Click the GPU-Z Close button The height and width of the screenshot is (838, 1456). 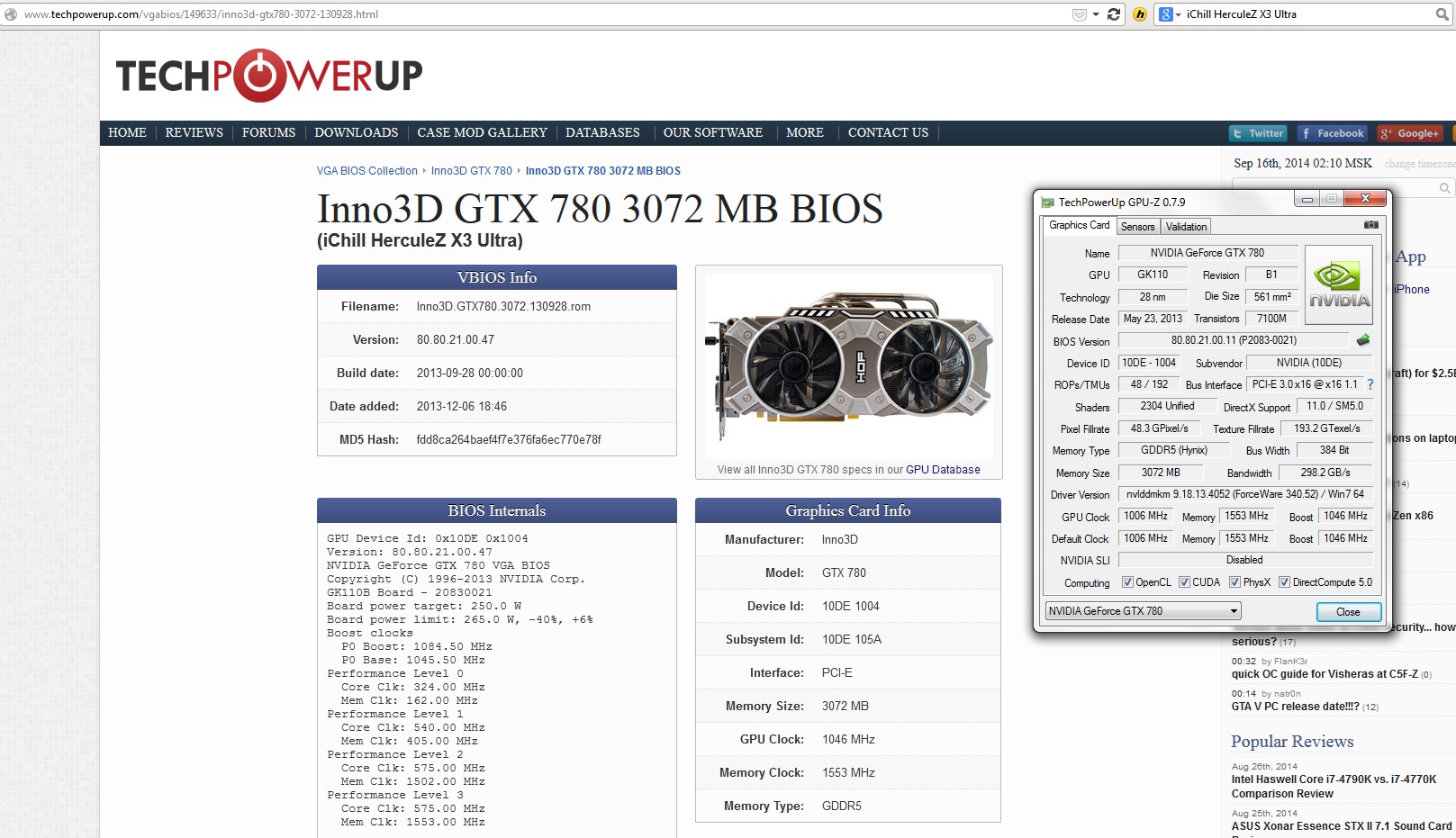point(1348,612)
